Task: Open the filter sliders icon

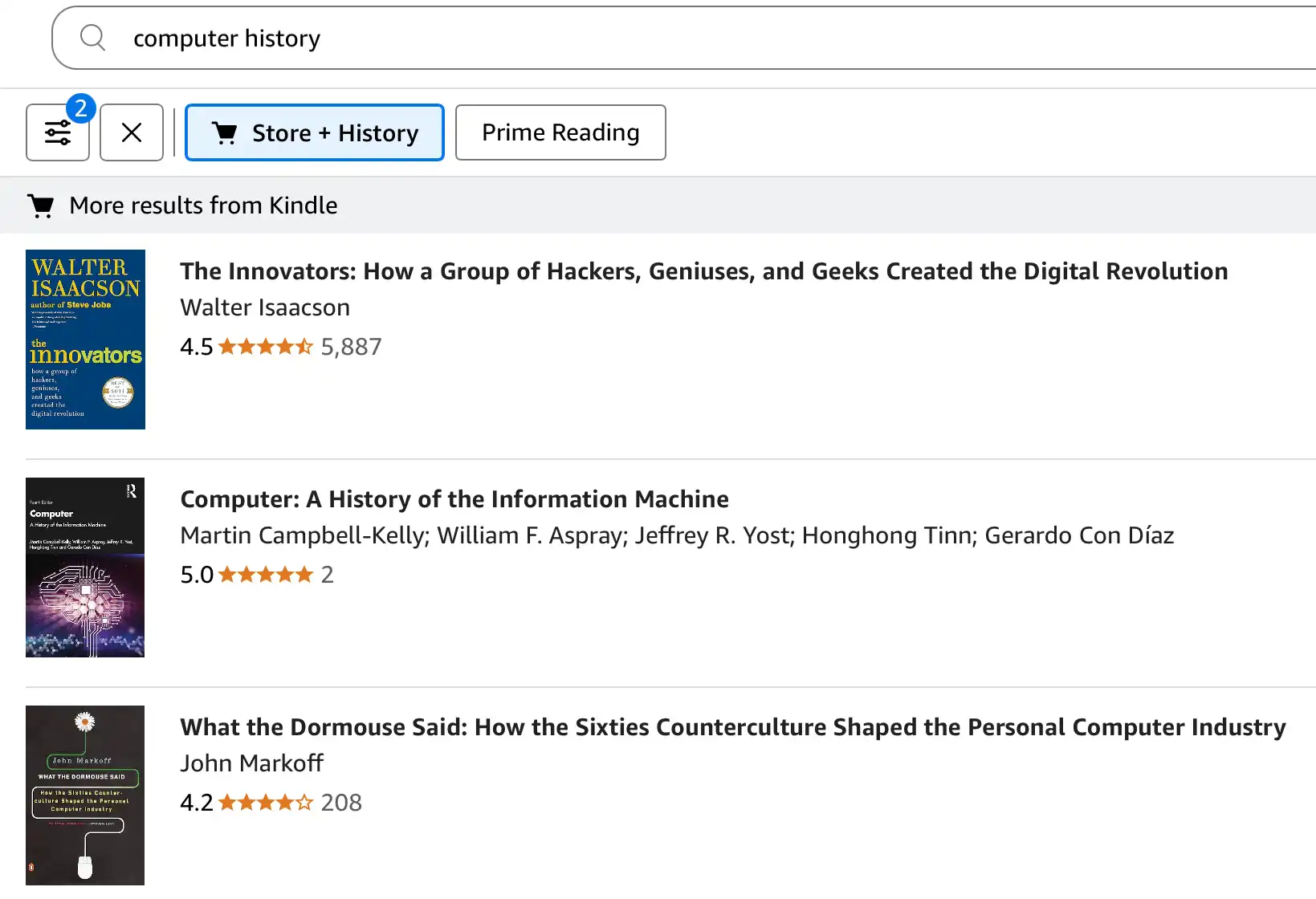Action: [58, 132]
